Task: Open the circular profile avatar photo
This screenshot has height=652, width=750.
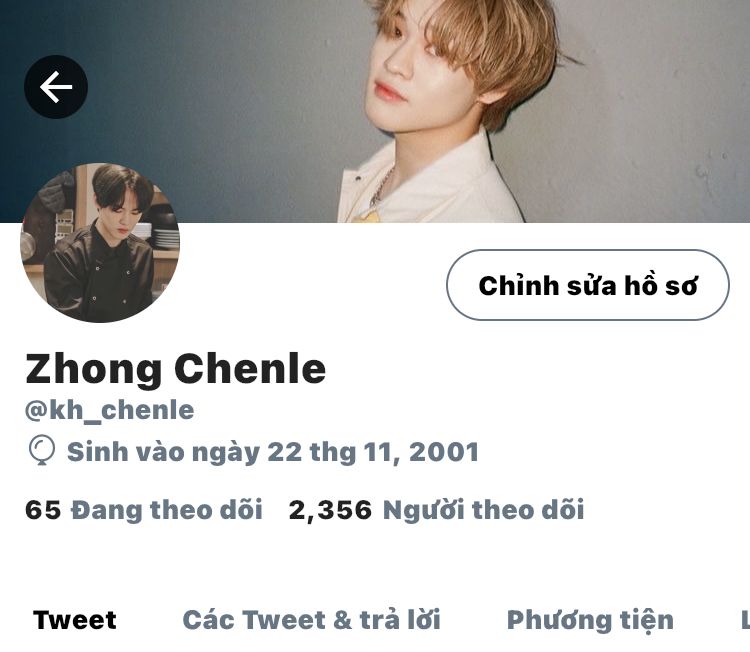Action: coord(100,243)
